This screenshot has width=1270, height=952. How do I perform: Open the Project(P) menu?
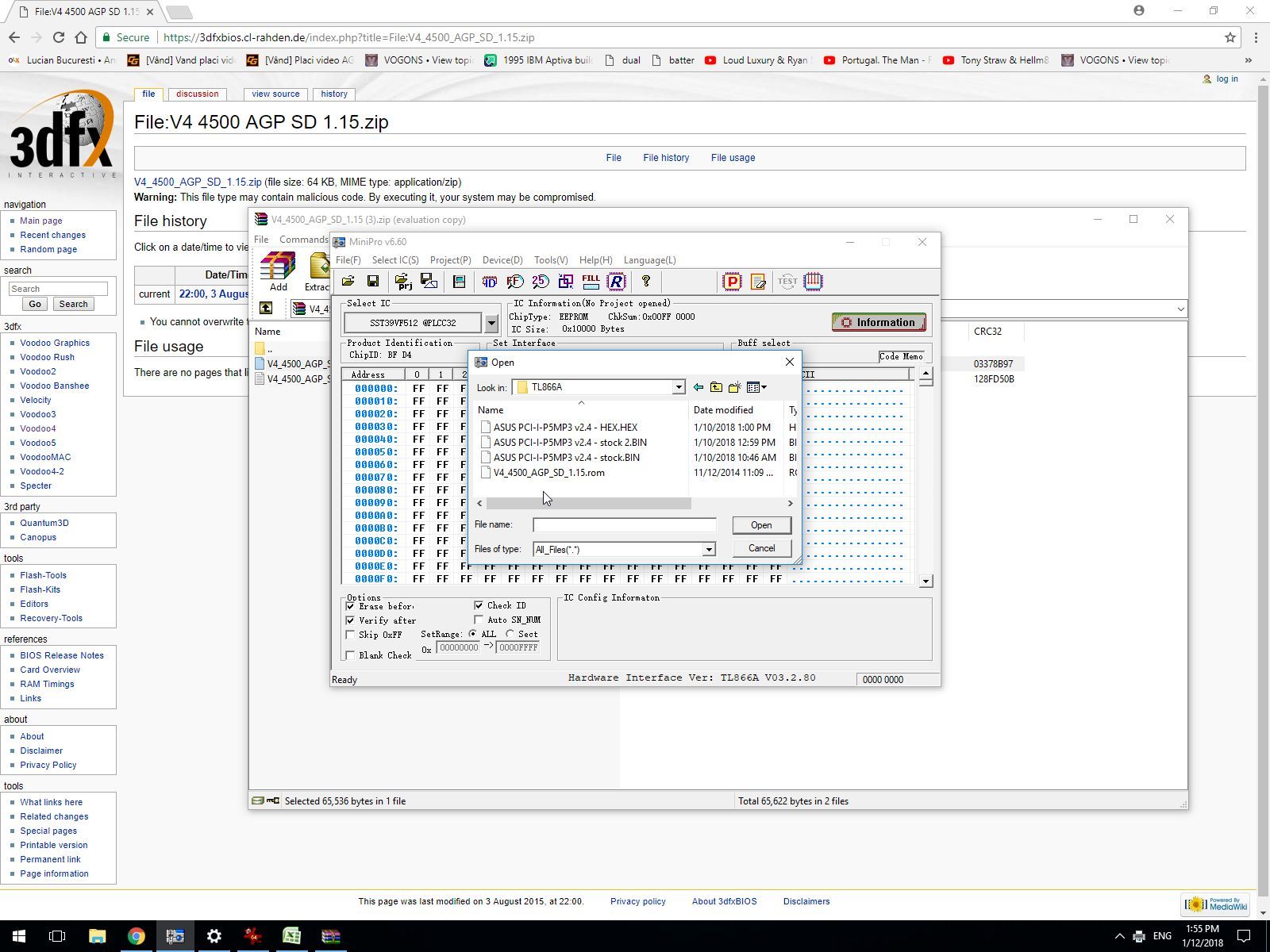coord(450,260)
